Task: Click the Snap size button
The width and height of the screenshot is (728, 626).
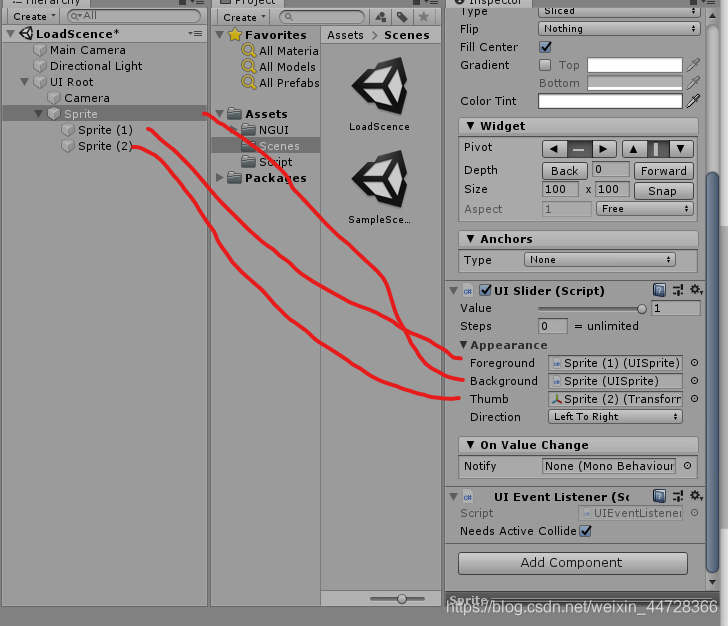Action: pyautogui.click(x=663, y=191)
